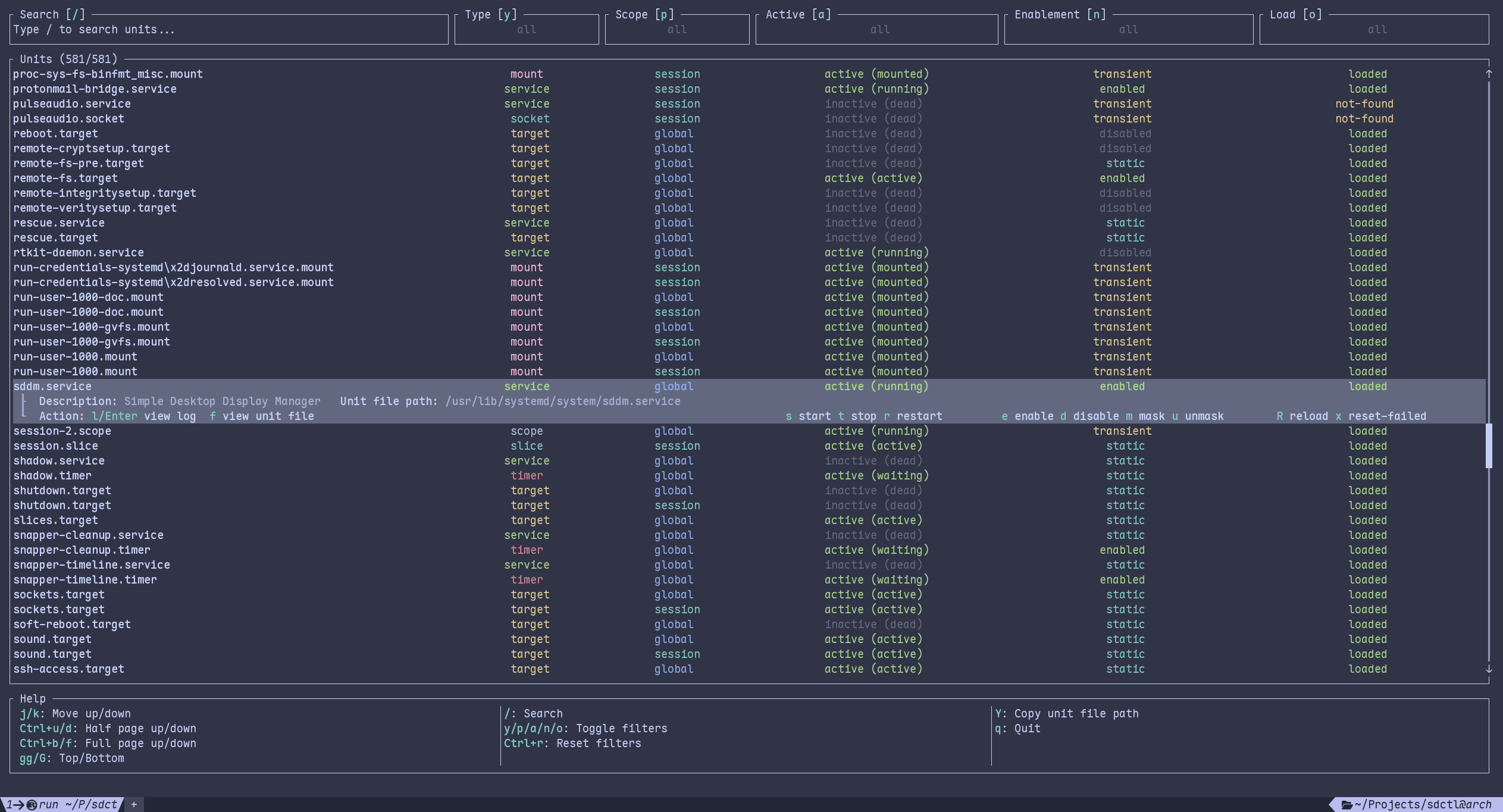The image size is (1503, 812).
Task: Click 'stop' action for sddm.service
Action: tap(857, 416)
